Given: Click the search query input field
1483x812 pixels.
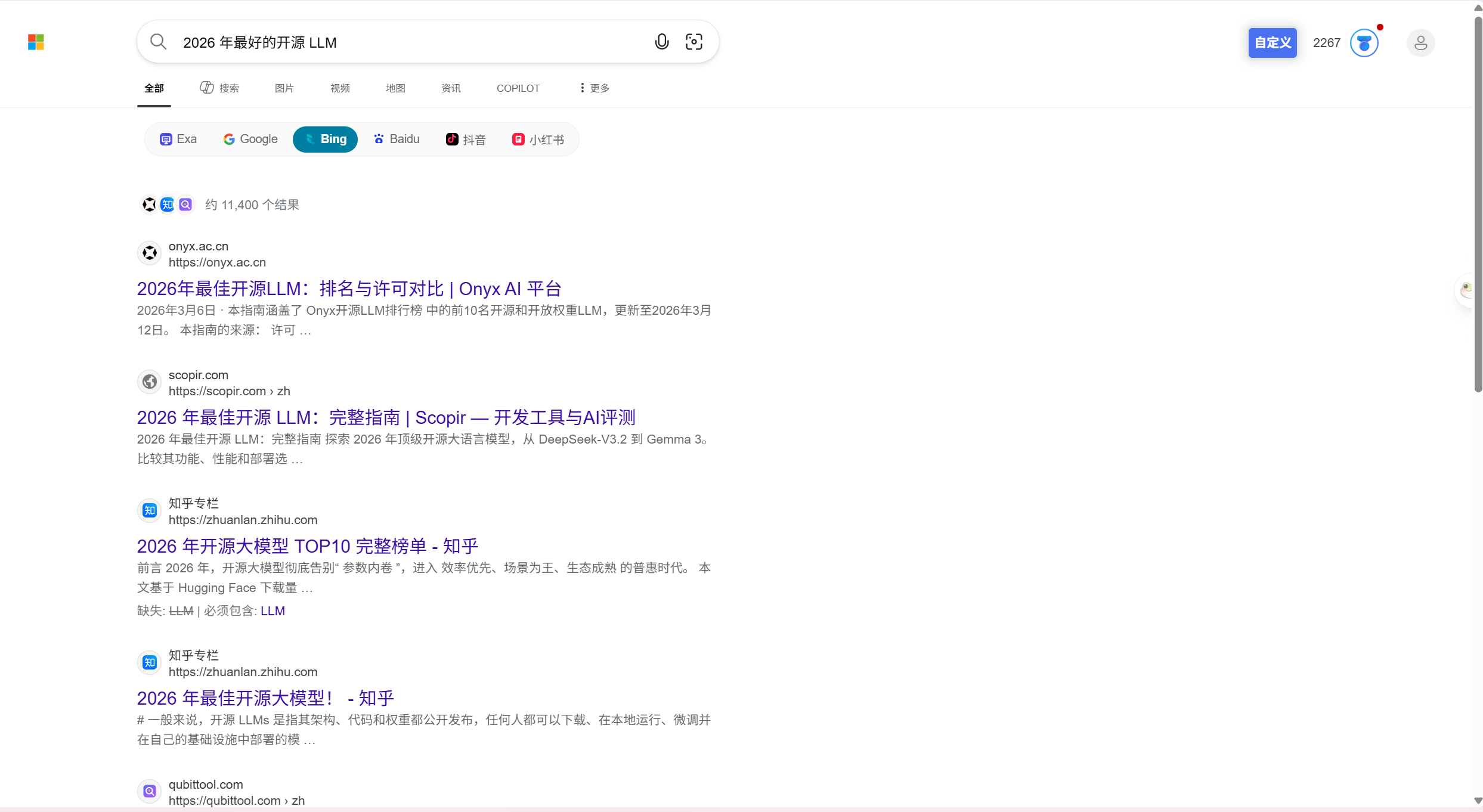Looking at the screenshot, I should tap(411, 42).
